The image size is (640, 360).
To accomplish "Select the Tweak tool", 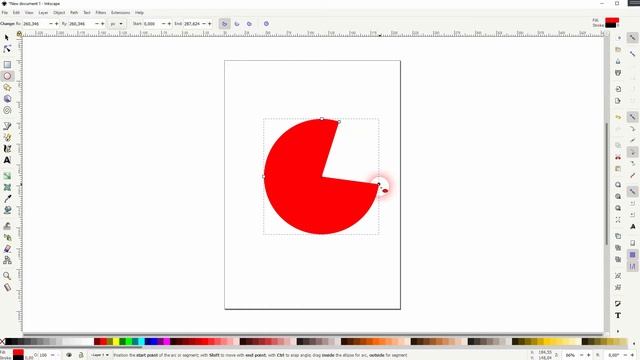I will pos(7,226).
